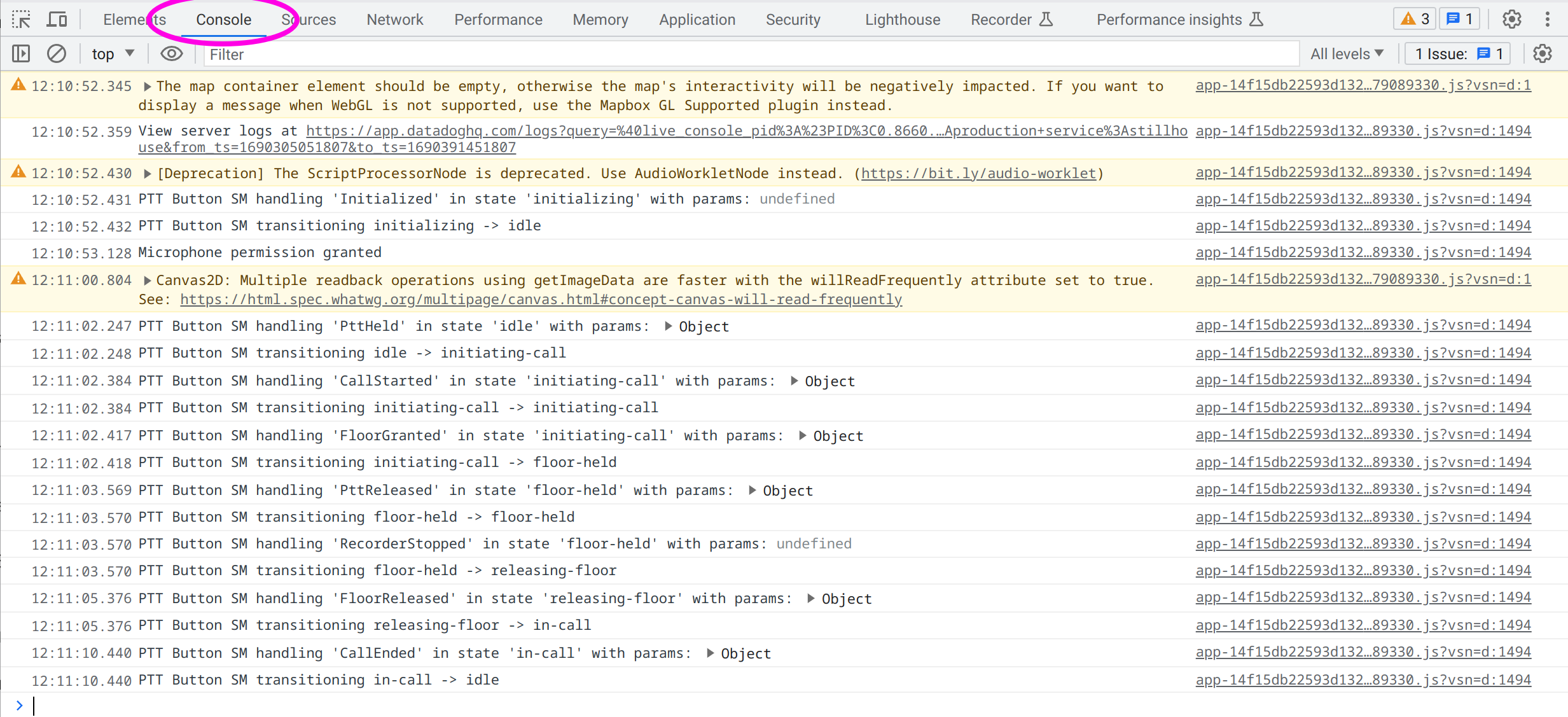Expand the Deprecation ScriptProcessorNode warning
This screenshot has height=717, width=1568.
[148, 174]
